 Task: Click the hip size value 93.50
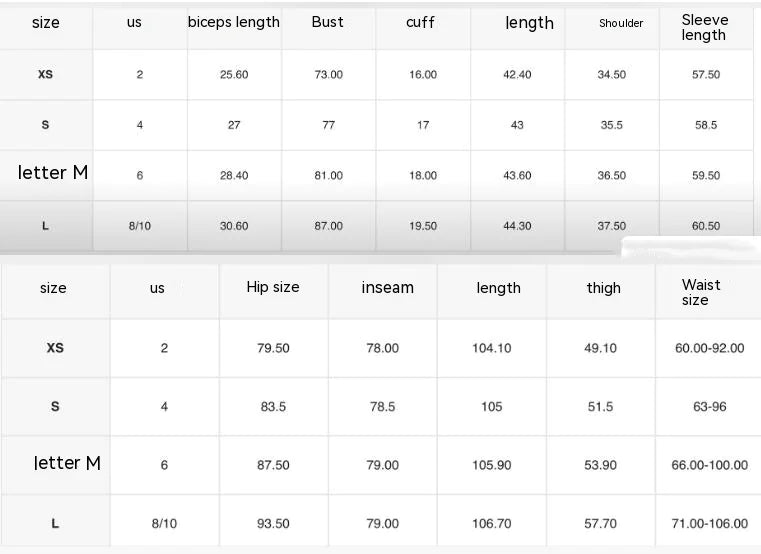pyautogui.click(x=273, y=523)
